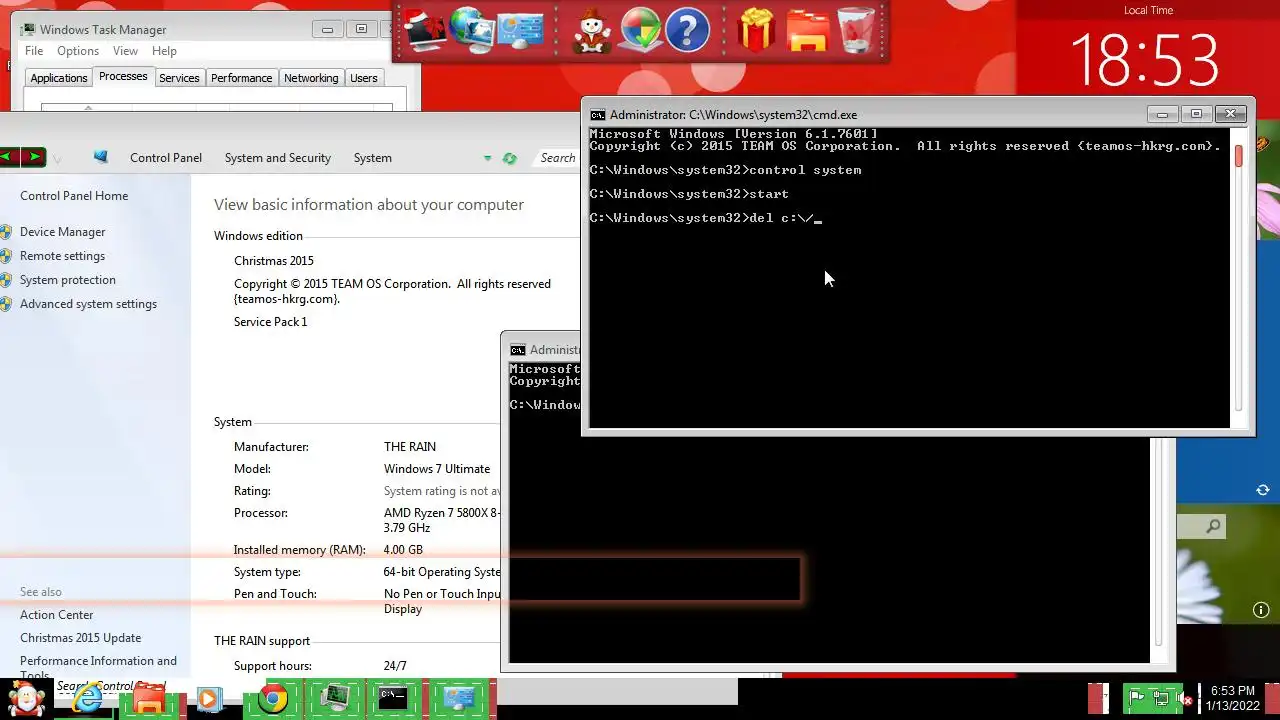Screen dimensions: 1280x720
Task: Click the red gift box icon in dock
Action: (x=757, y=30)
